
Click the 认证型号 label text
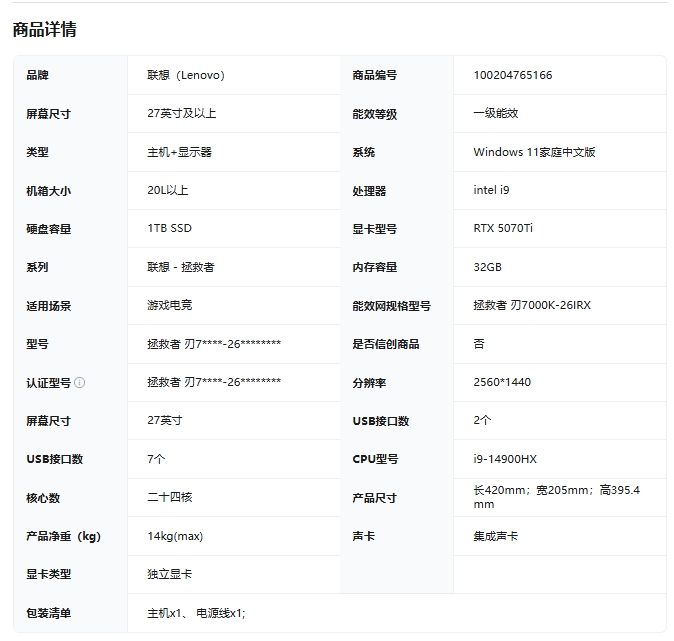49,383
